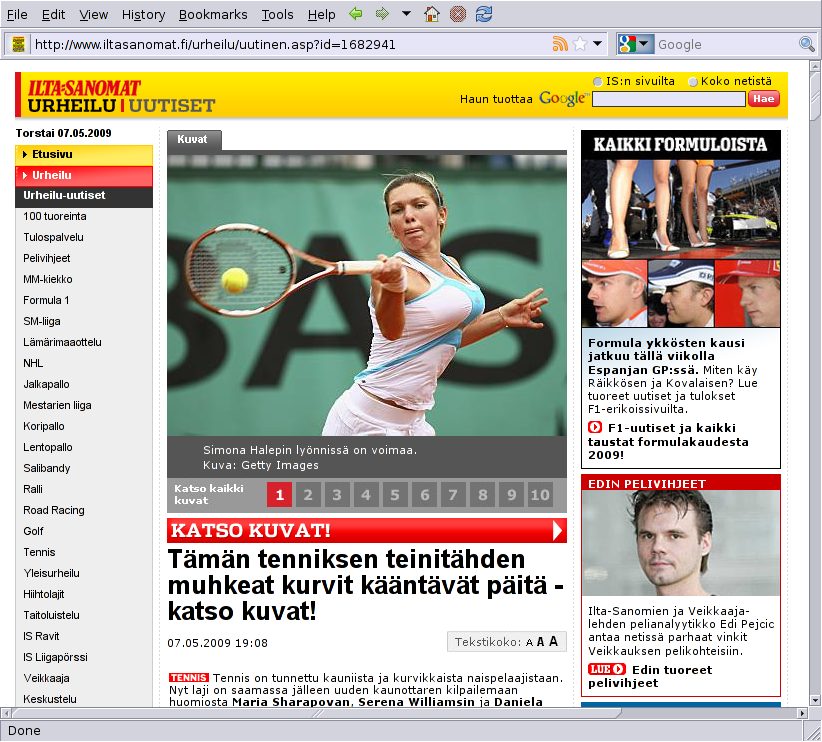Go forward using the green right arrow

click(x=382, y=14)
